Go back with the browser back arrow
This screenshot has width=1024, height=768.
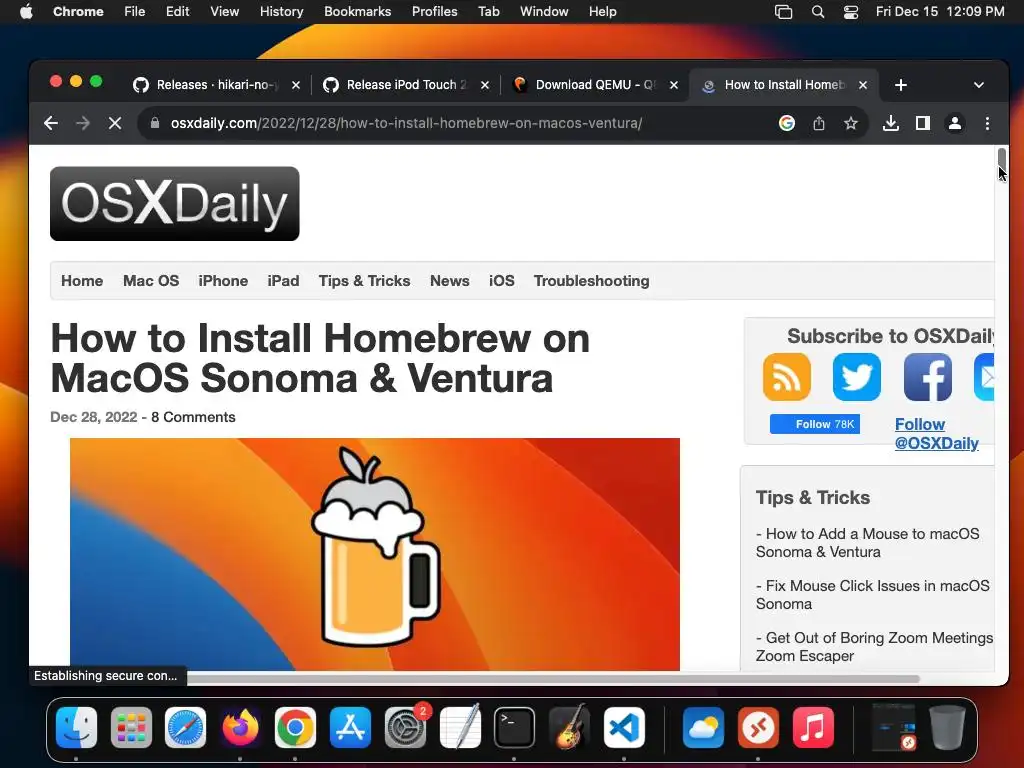click(51, 123)
